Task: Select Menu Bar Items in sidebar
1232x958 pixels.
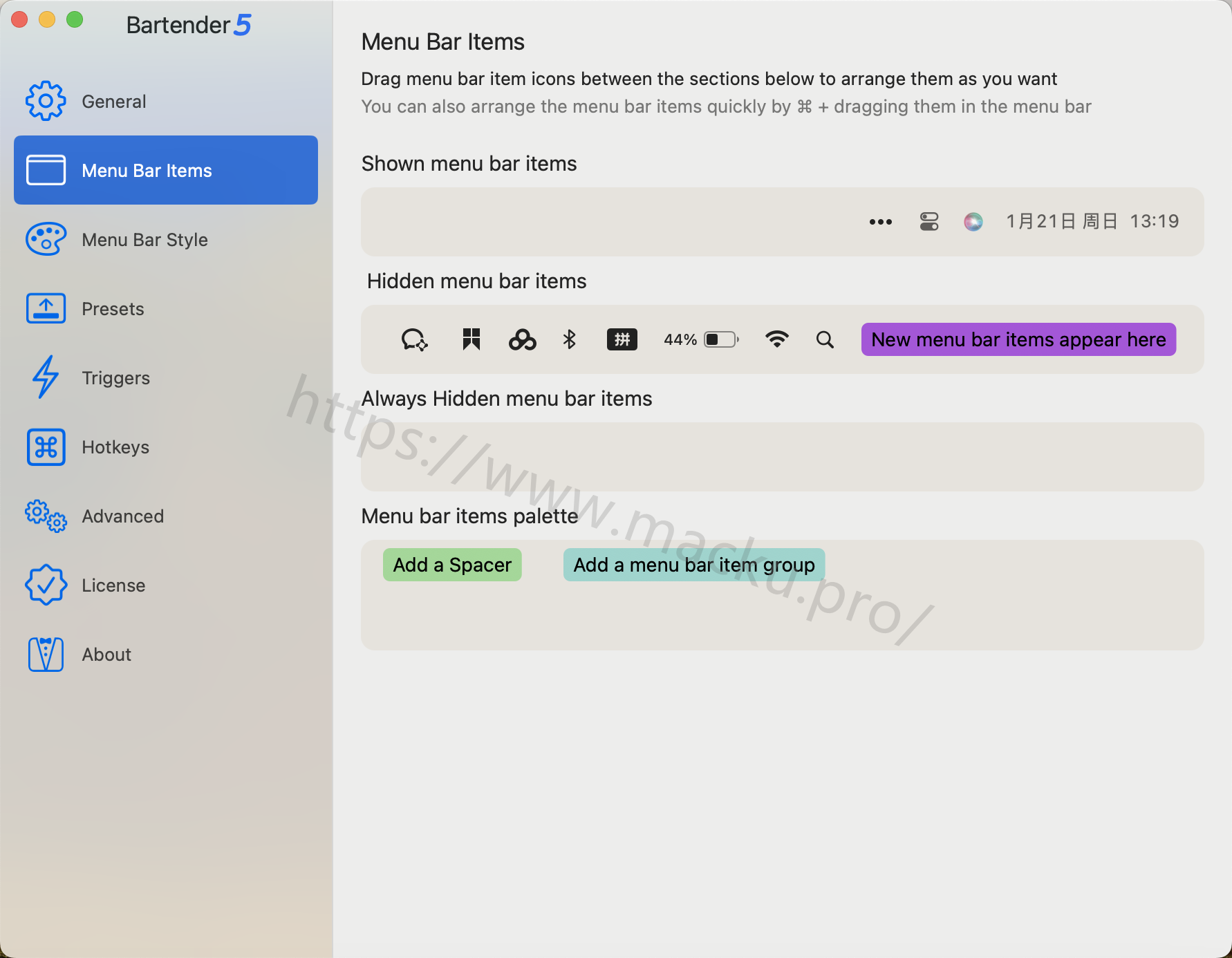Action: (x=166, y=170)
